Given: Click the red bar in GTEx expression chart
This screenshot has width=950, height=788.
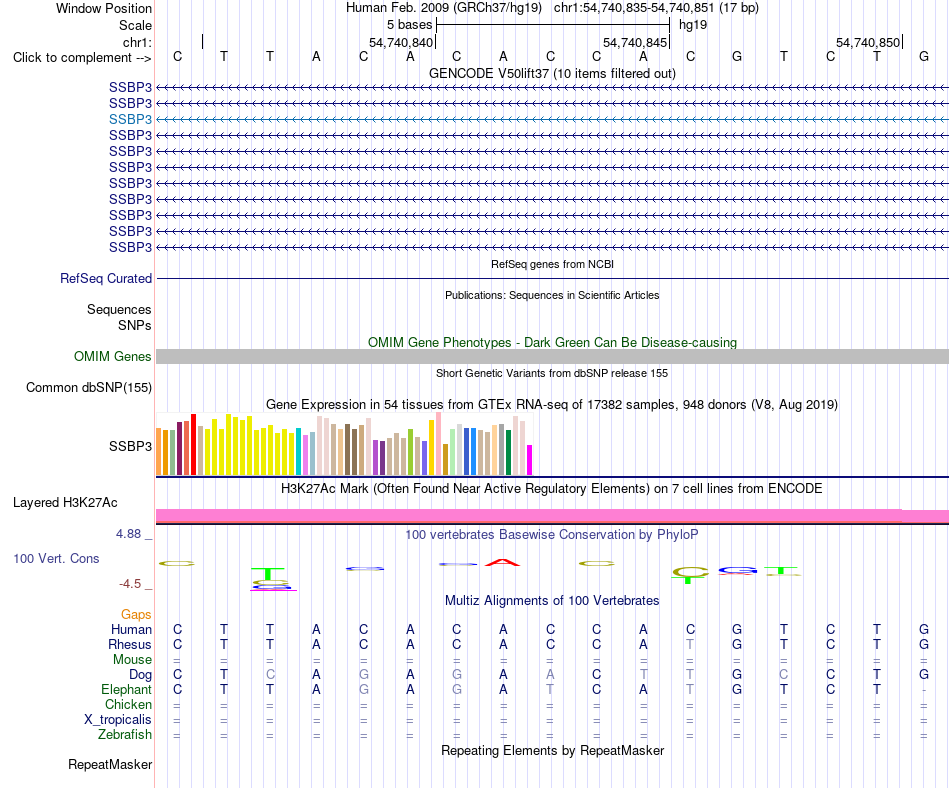Looking at the screenshot, I should coord(194,444).
